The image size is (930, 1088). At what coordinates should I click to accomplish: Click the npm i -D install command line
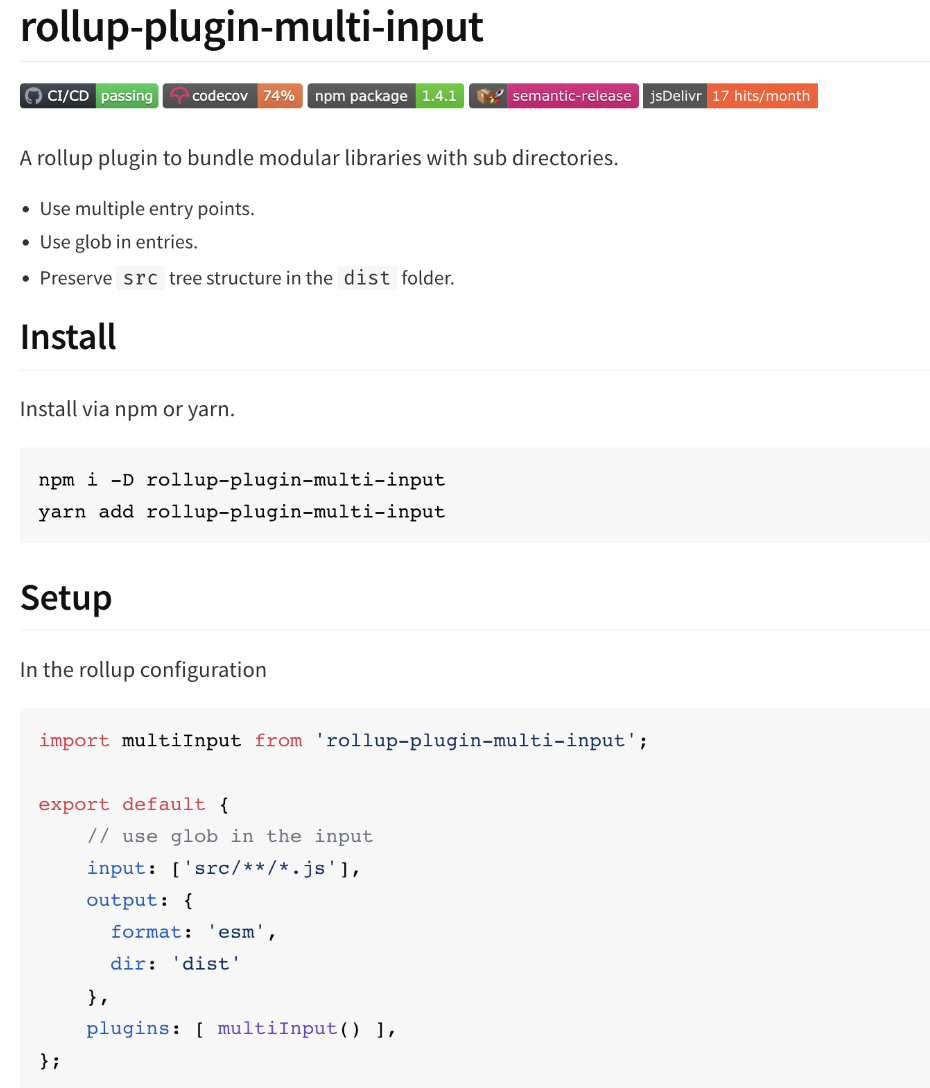pyautogui.click(x=242, y=479)
